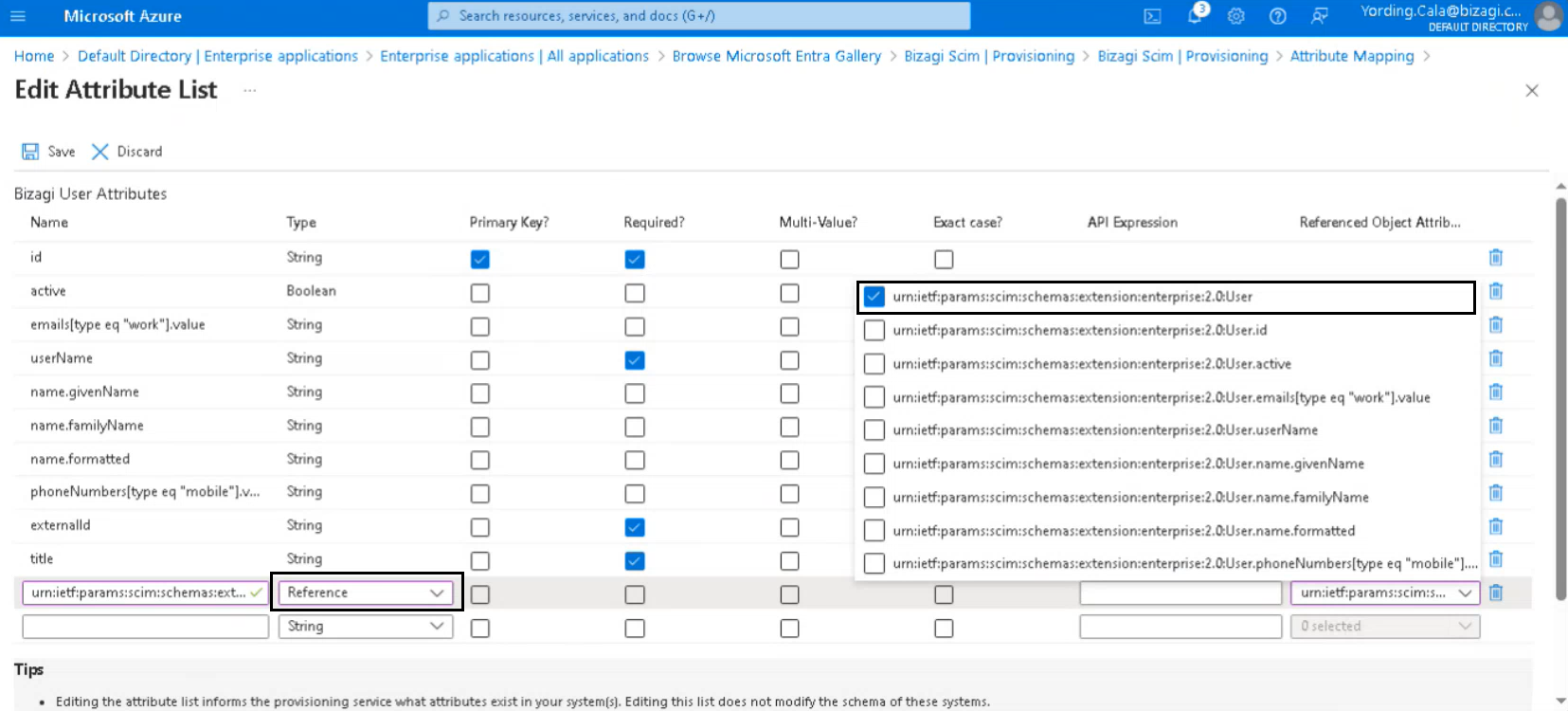Open the ellipsis menu beside Edit Attribute List
The image size is (1568, 711).
click(x=249, y=91)
